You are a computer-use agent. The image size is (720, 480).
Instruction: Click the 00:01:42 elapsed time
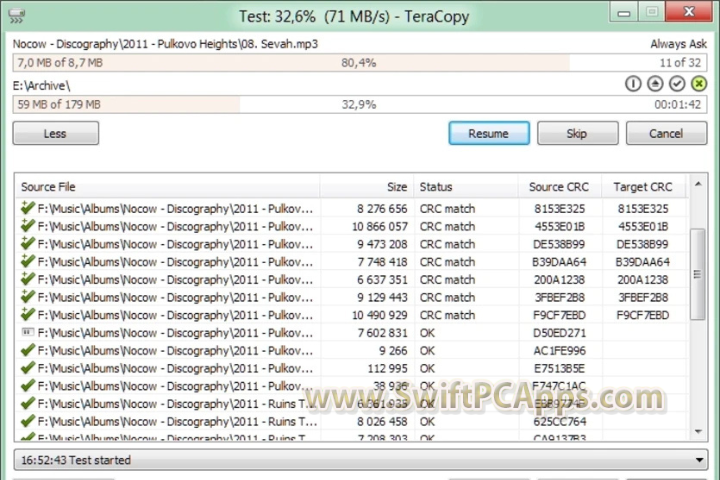[678, 104]
